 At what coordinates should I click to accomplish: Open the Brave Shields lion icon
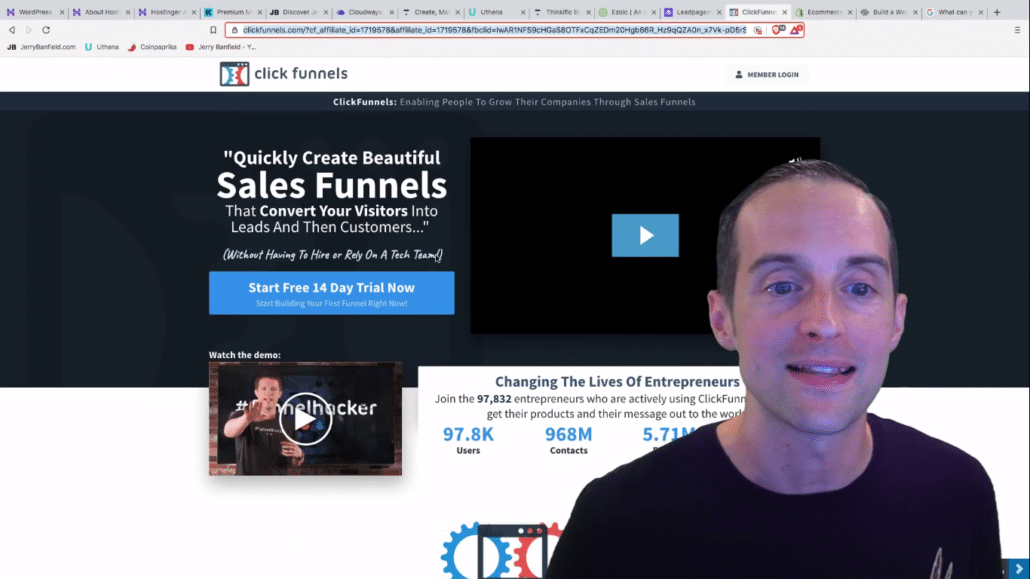coord(778,30)
